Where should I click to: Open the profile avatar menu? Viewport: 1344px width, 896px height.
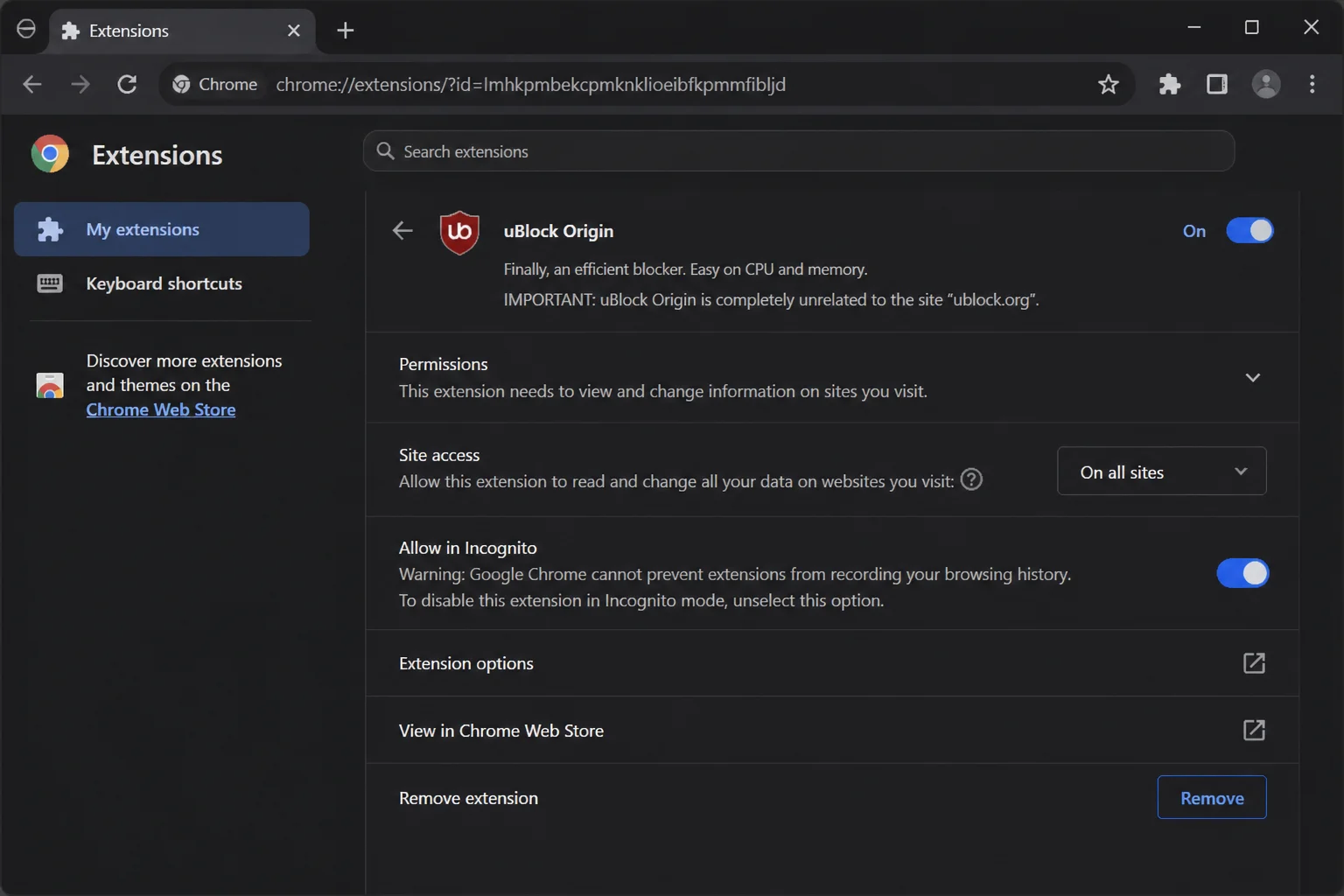(x=1266, y=84)
